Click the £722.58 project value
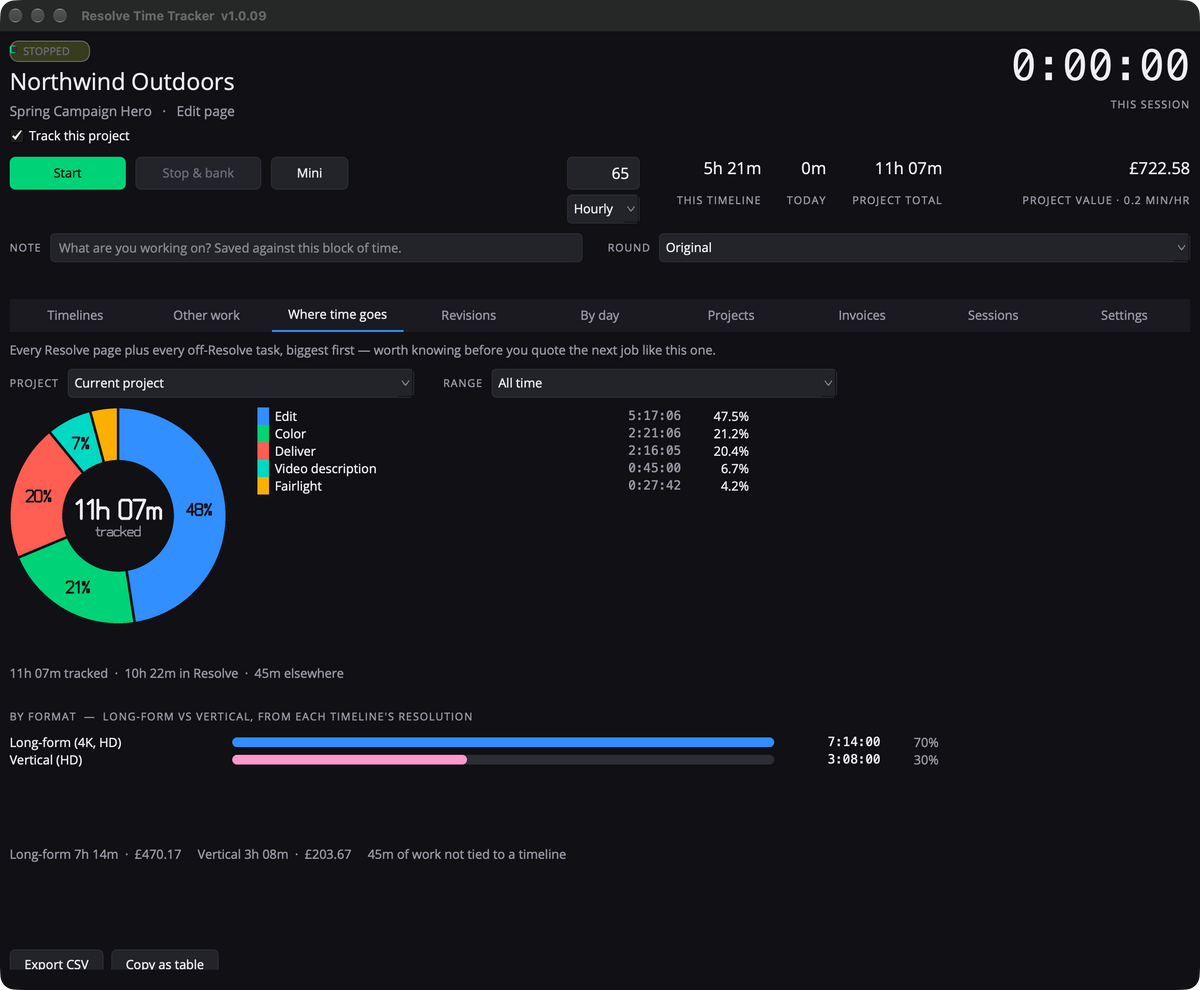This screenshot has height=990, width=1200. [1157, 168]
